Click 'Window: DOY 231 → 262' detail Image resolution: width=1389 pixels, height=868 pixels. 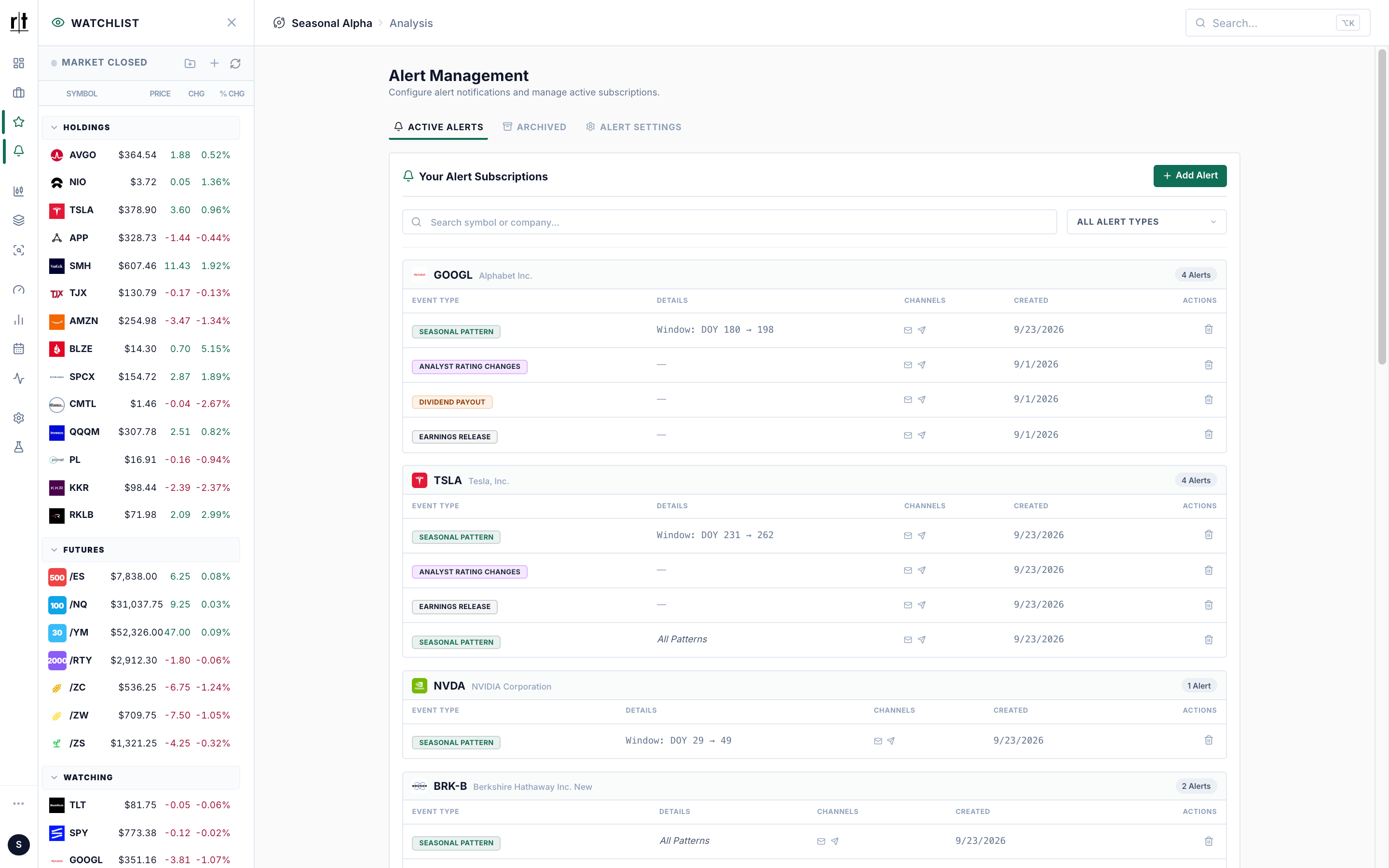tap(715, 535)
